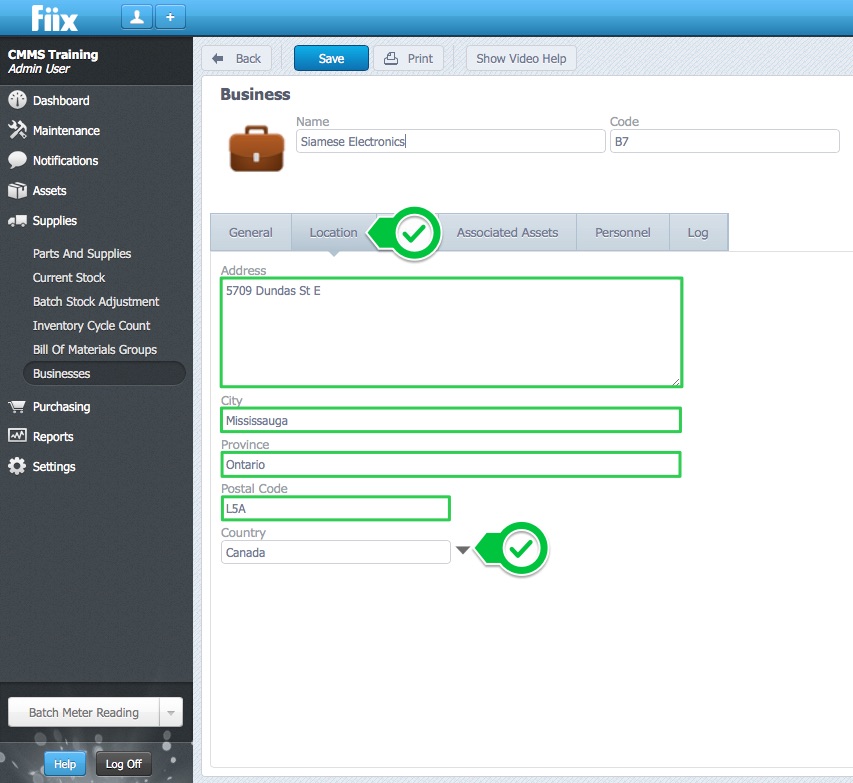Viewport: 853px width, 783px height.
Task: Open the Country dropdown arrow
Action: pyautogui.click(x=463, y=550)
